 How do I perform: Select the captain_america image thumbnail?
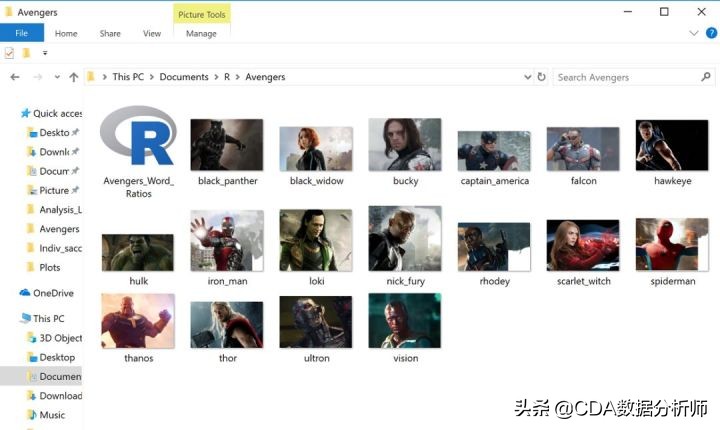(494, 151)
